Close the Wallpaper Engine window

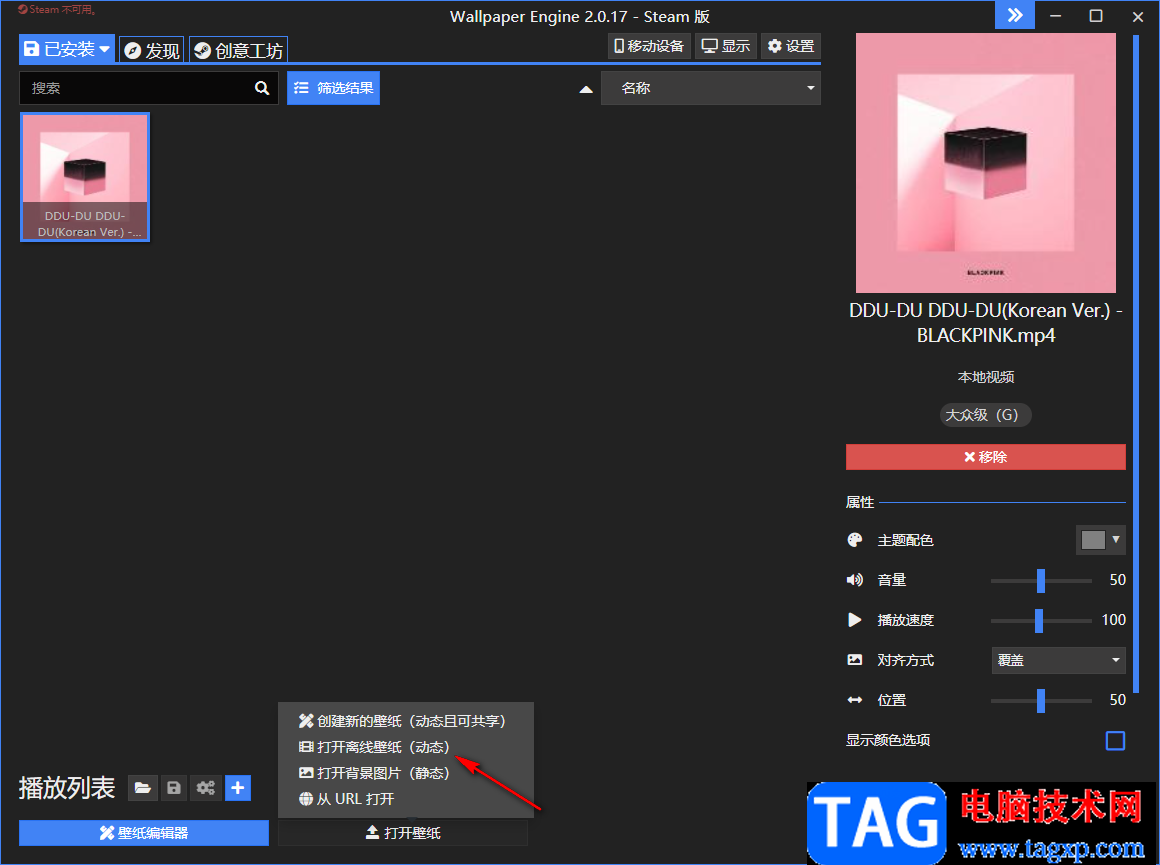pyautogui.click(x=1138, y=16)
